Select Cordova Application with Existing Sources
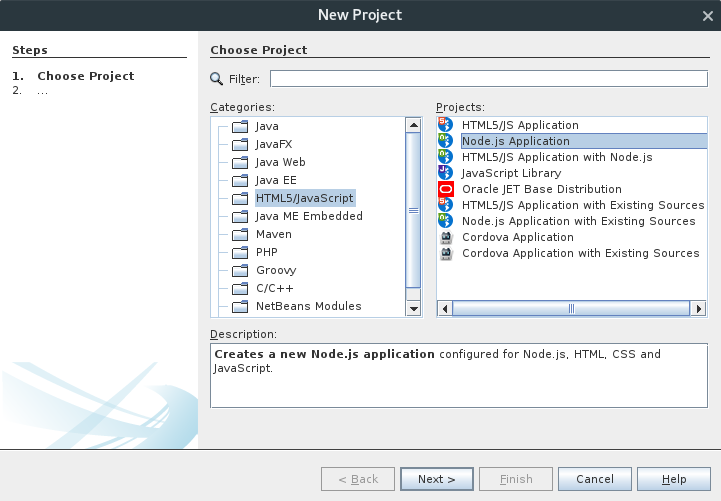The image size is (721, 501). [580, 253]
